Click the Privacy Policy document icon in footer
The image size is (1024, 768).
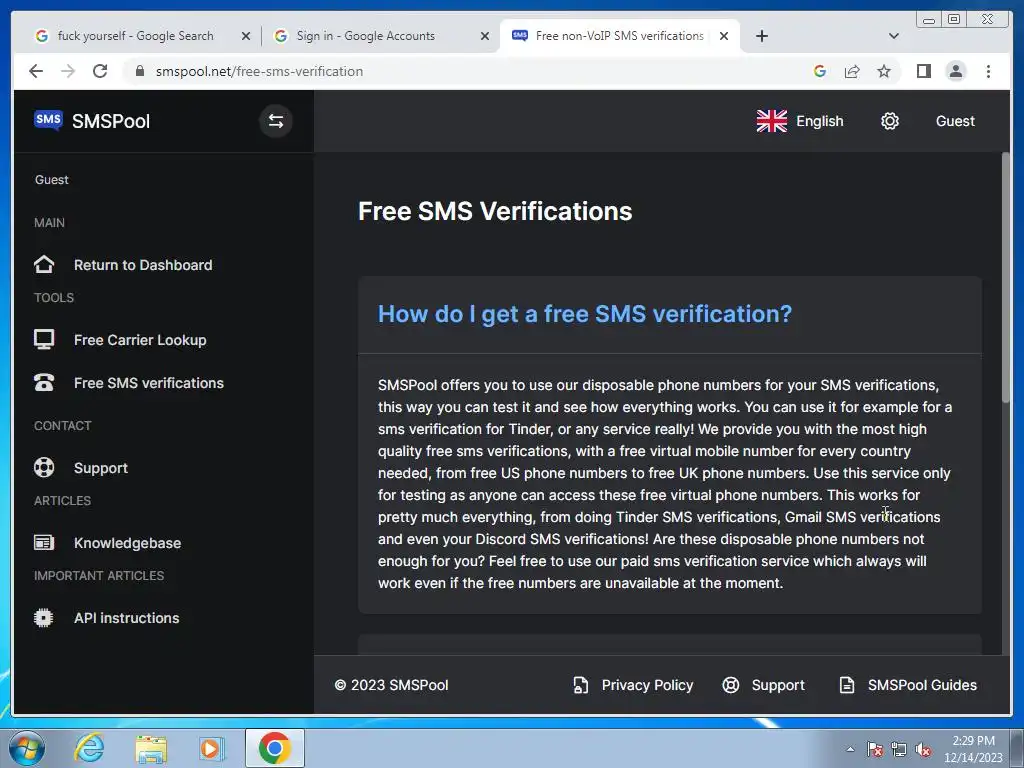[580, 685]
